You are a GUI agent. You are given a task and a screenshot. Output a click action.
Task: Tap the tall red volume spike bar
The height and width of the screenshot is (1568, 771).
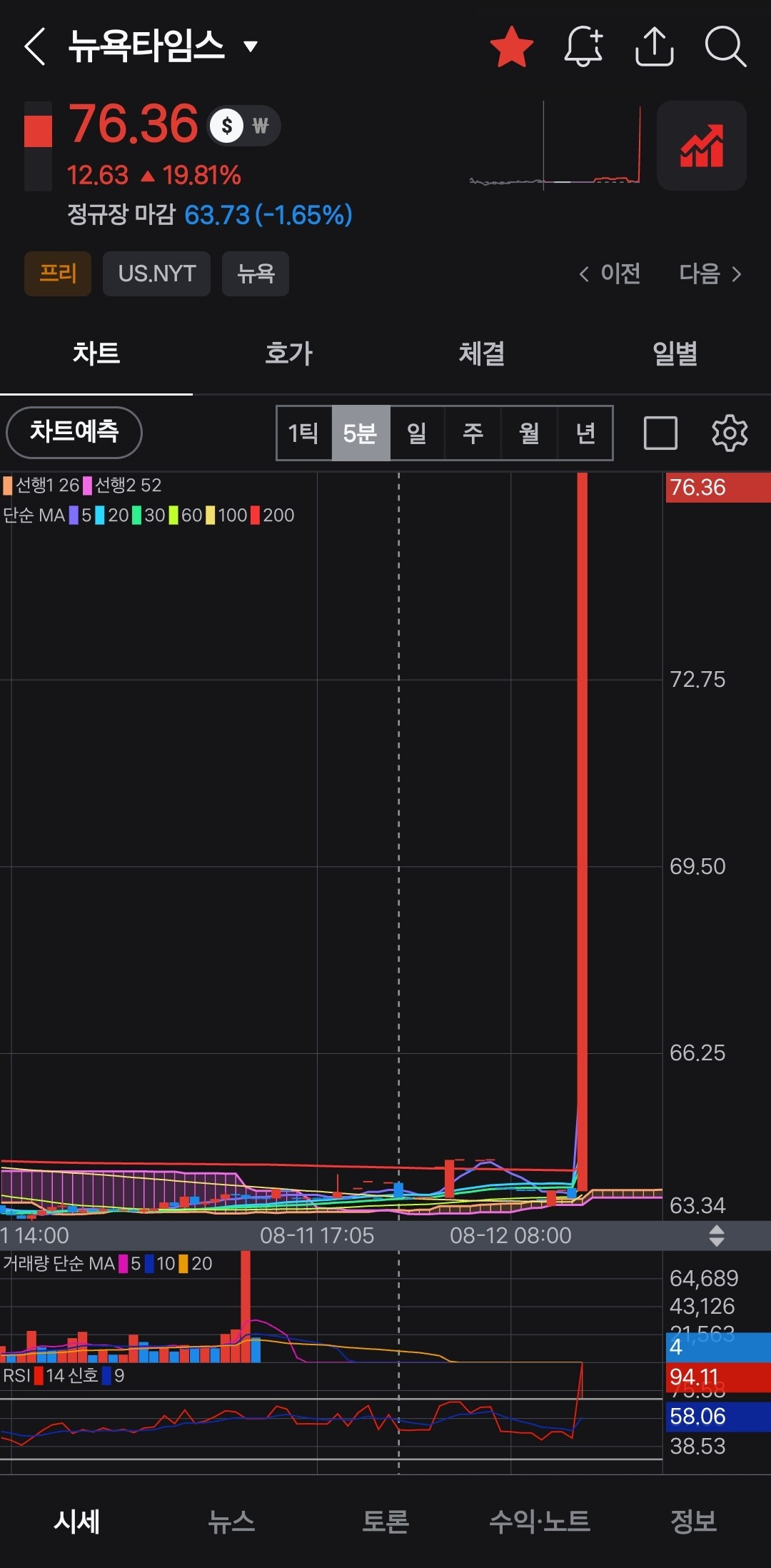coord(246,1307)
